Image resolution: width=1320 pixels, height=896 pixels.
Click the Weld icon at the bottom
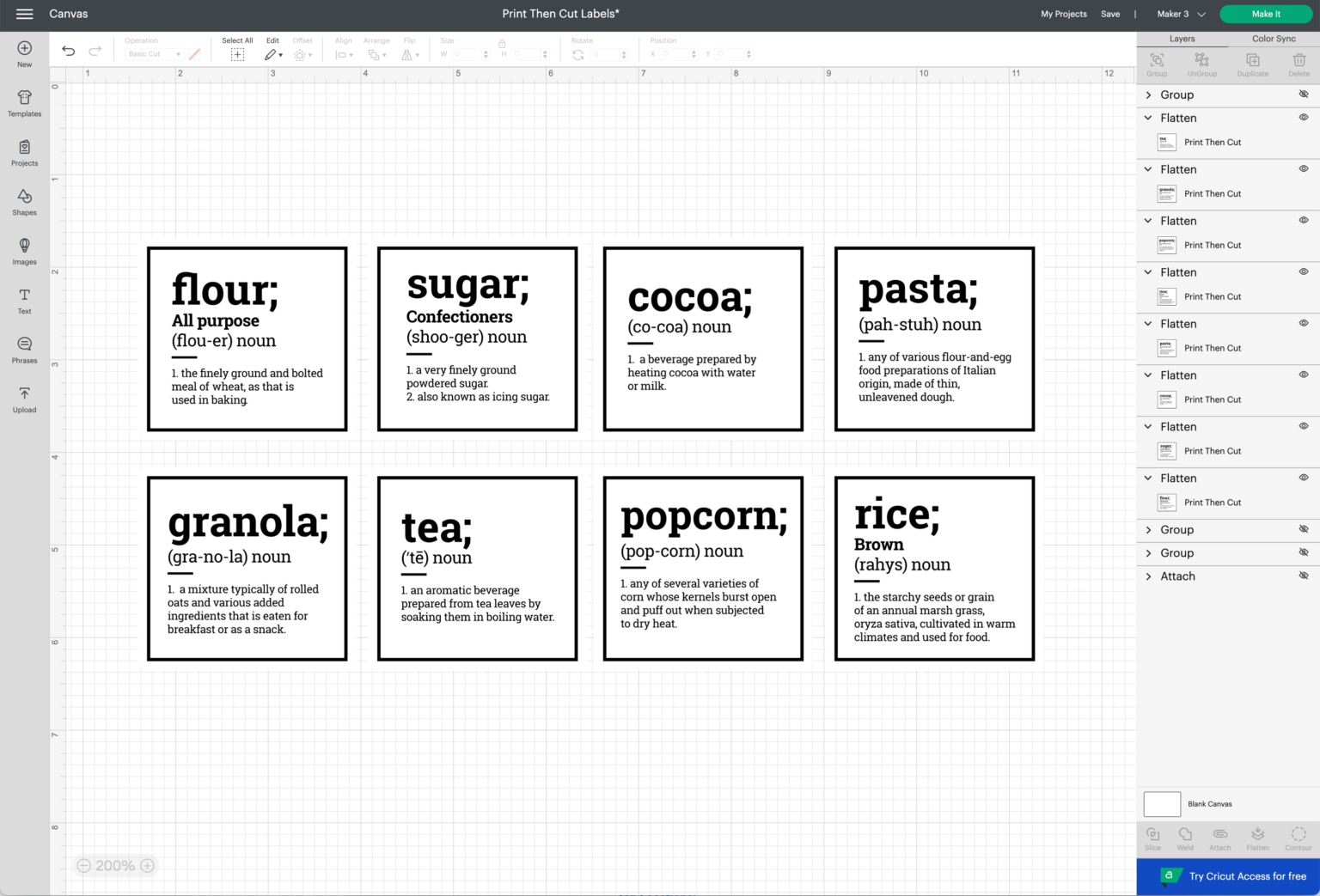1184,838
